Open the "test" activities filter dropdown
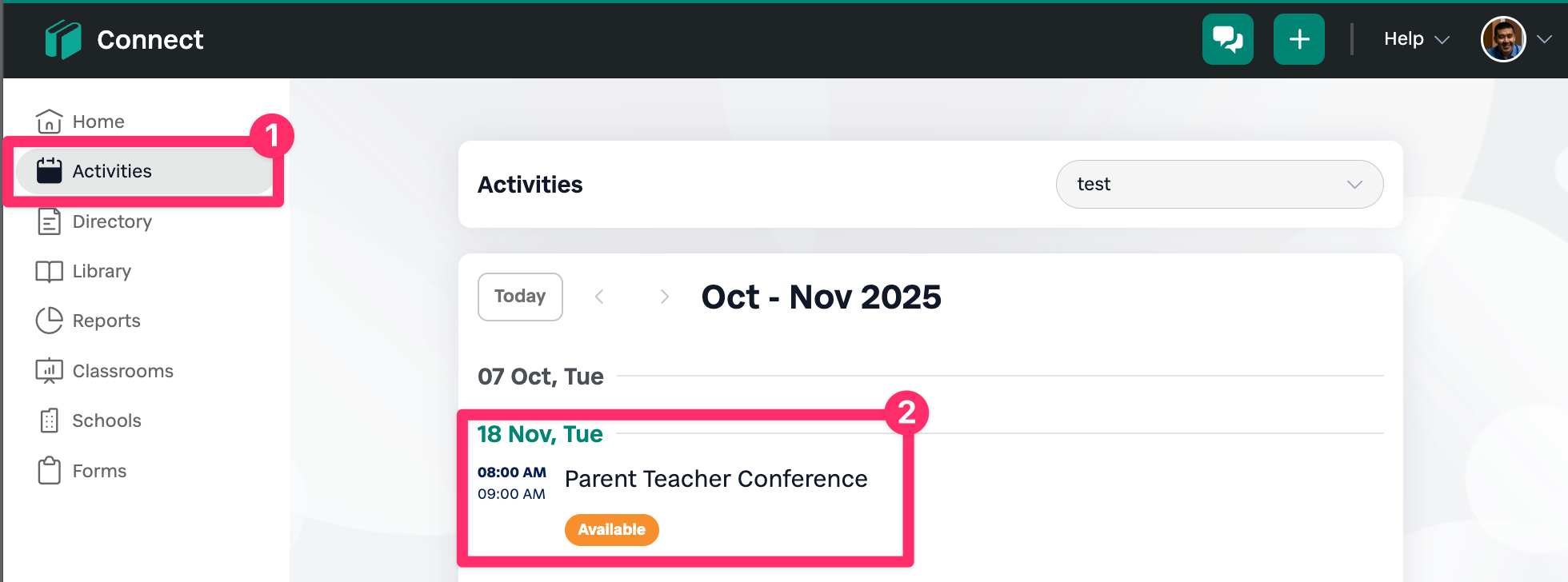1568x582 pixels. pyautogui.click(x=1219, y=185)
